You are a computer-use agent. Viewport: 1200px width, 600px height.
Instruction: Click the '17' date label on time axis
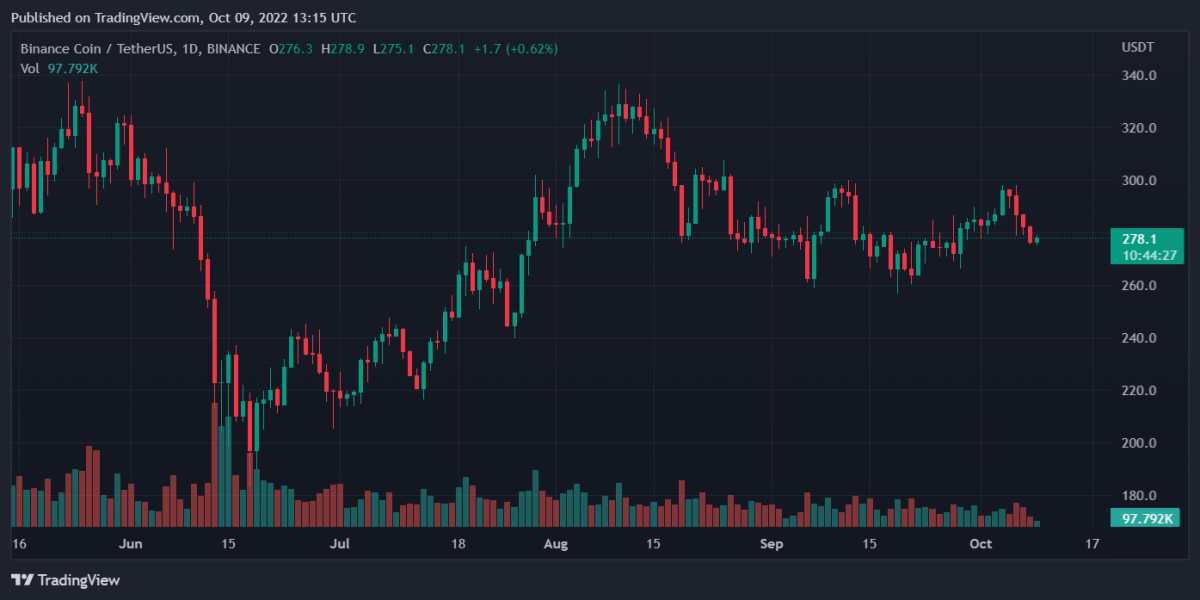1092,544
